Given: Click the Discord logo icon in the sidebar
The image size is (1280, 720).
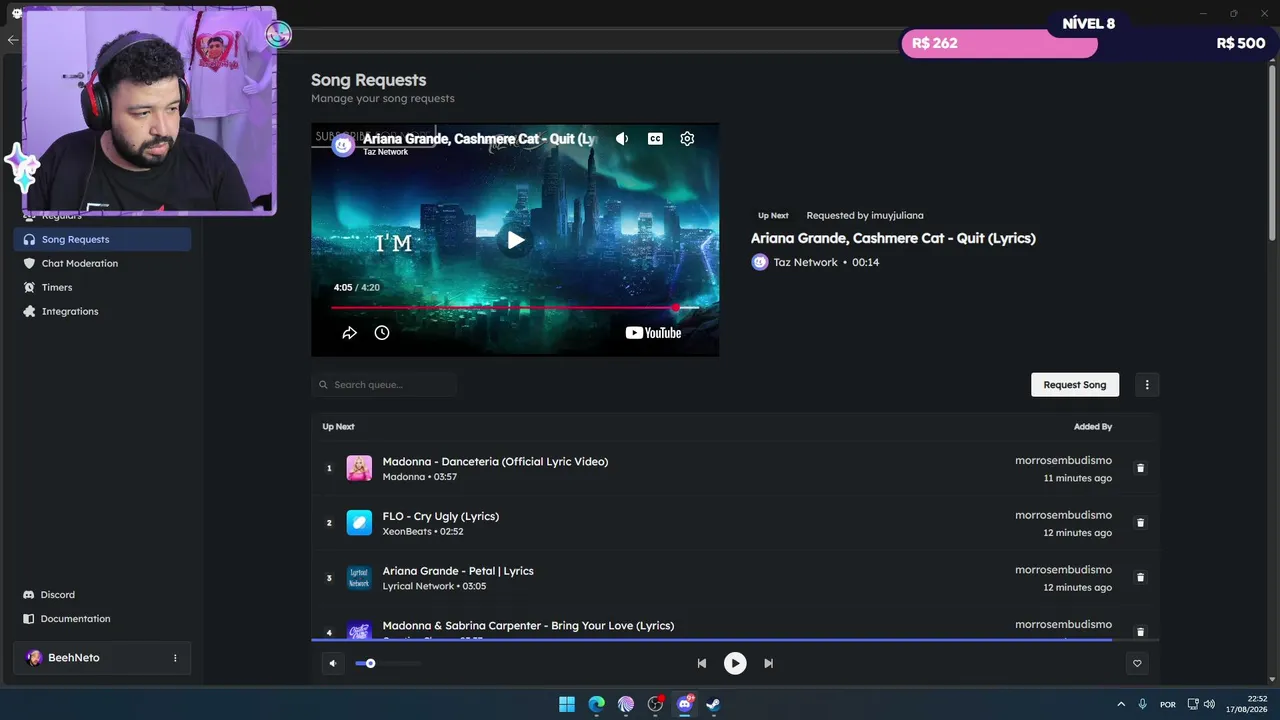Looking at the screenshot, I should point(29,595).
